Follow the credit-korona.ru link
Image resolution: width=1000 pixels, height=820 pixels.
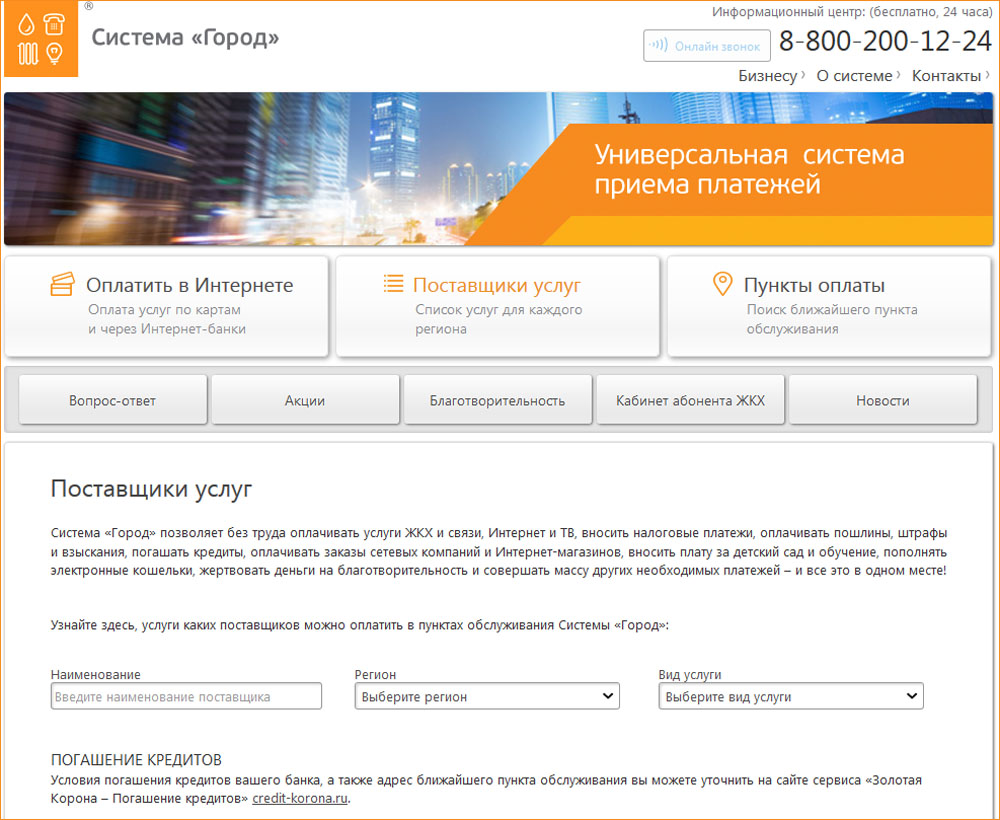coord(300,799)
